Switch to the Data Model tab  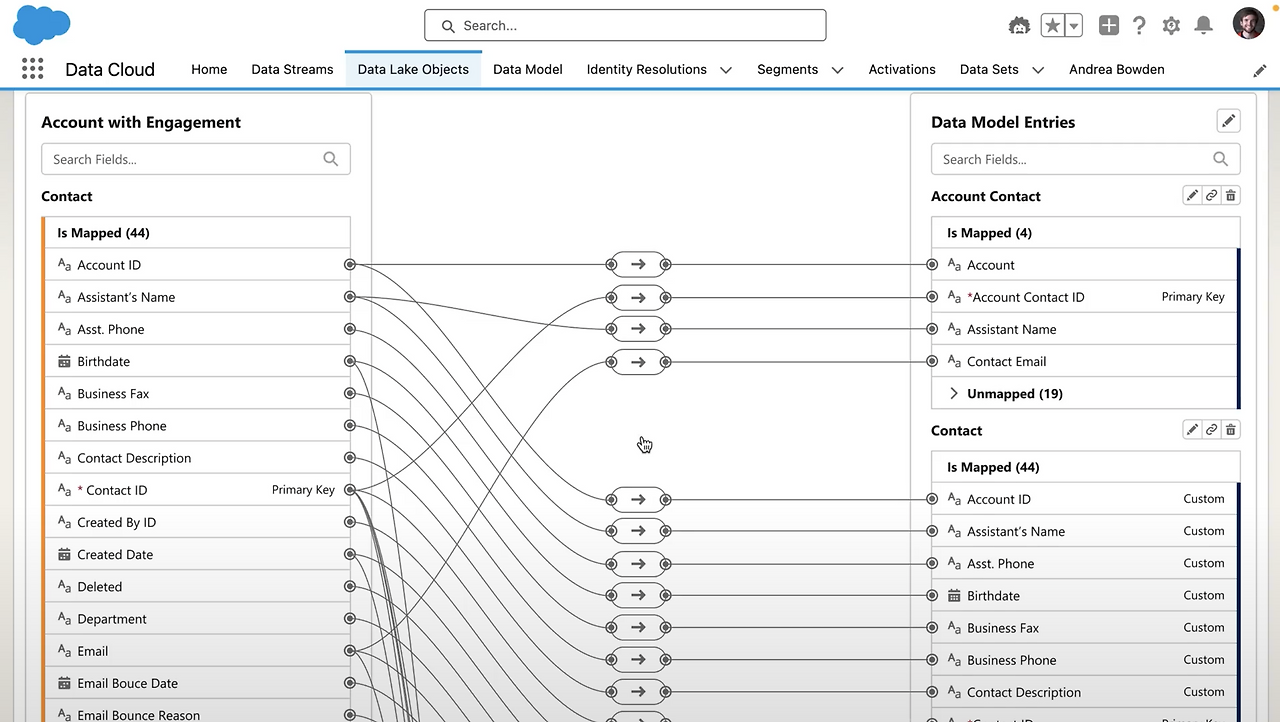point(527,69)
